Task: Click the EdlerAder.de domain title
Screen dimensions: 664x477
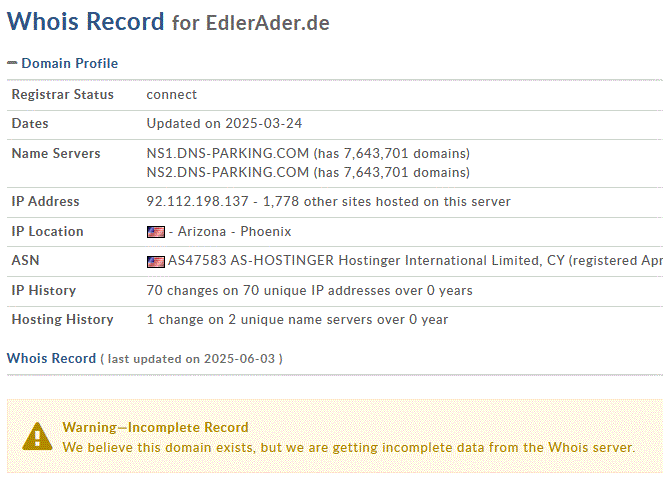Action: [x=268, y=22]
